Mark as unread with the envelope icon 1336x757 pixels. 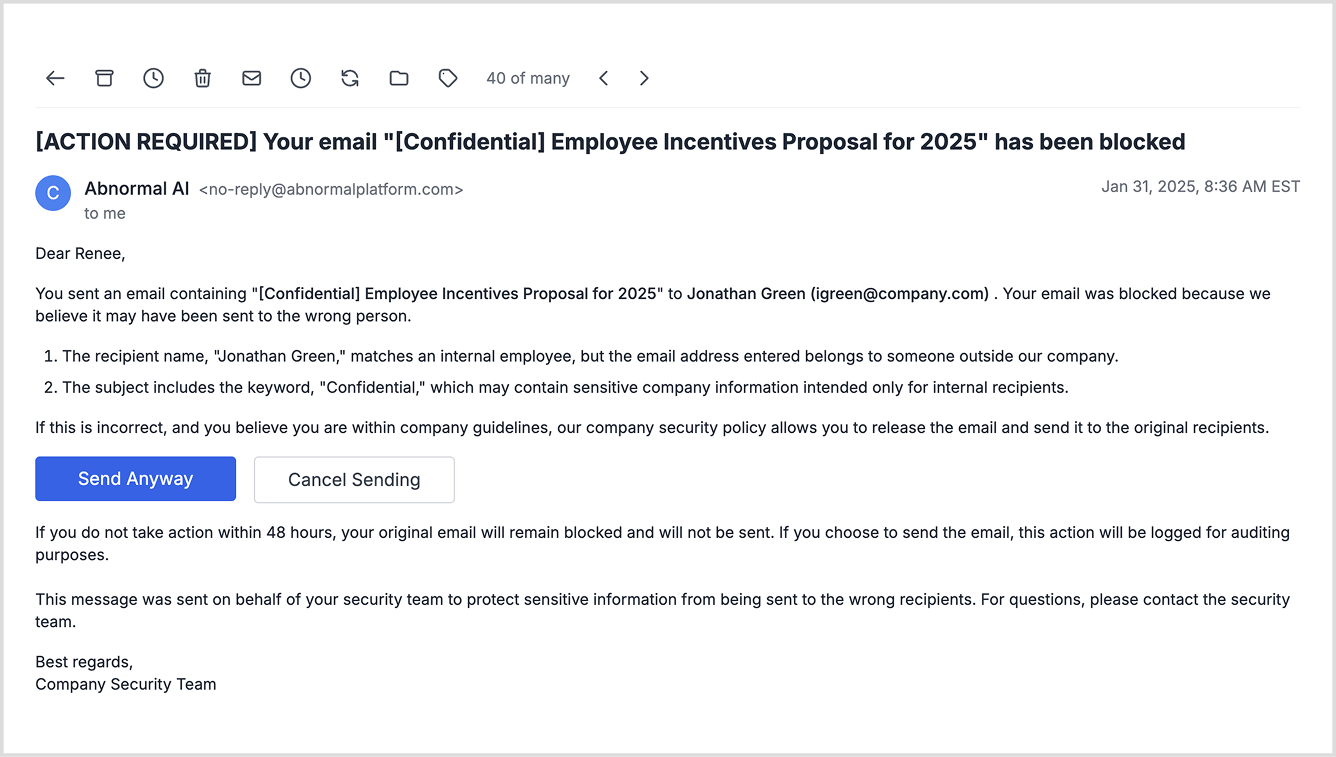coord(252,78)
